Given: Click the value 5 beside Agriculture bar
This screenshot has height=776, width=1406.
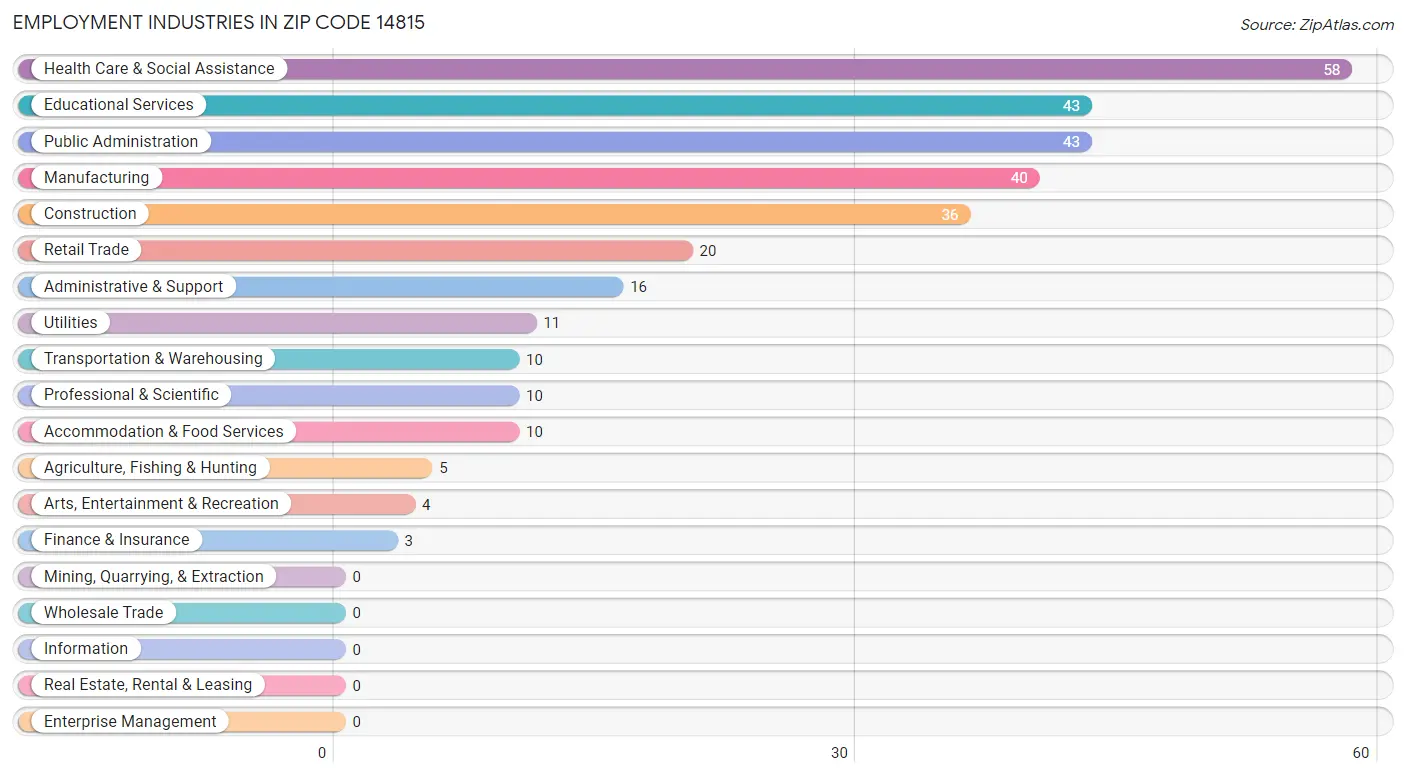Looking at the screenshot, I should coord(443,468).
